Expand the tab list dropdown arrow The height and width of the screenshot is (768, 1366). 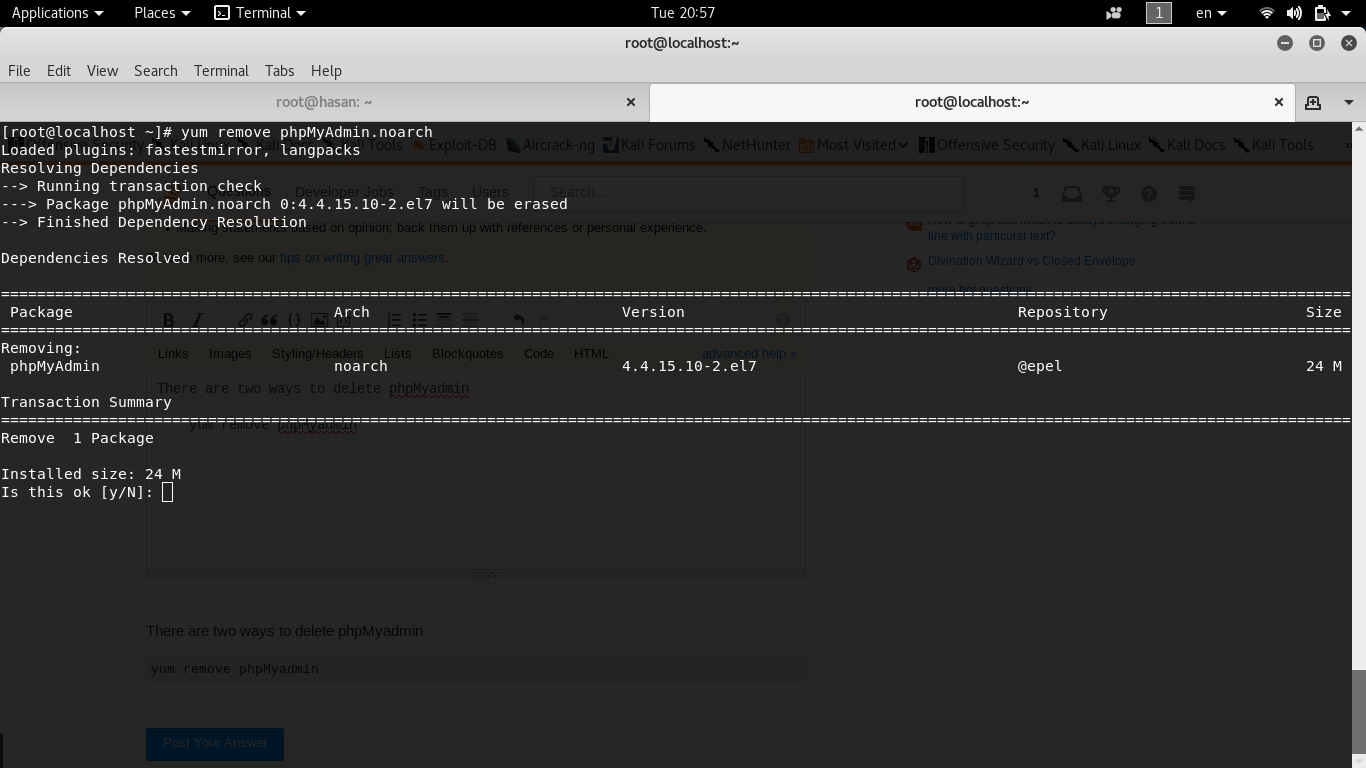[1348, 102]
